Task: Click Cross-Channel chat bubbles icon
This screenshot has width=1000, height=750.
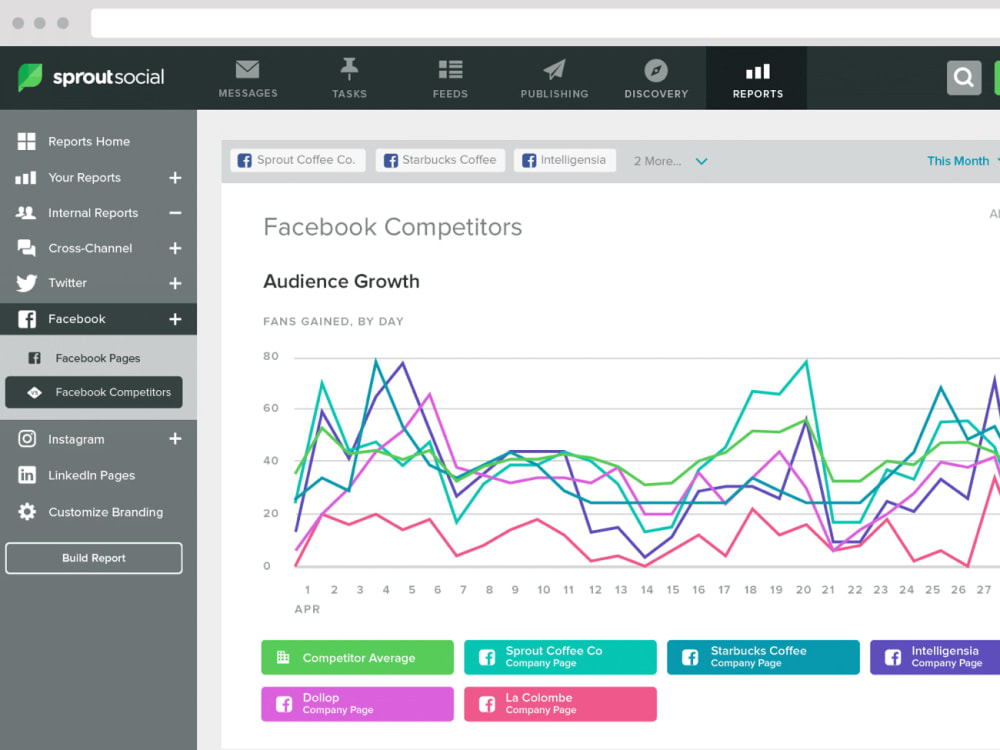Action: click(x=26, y=248)
